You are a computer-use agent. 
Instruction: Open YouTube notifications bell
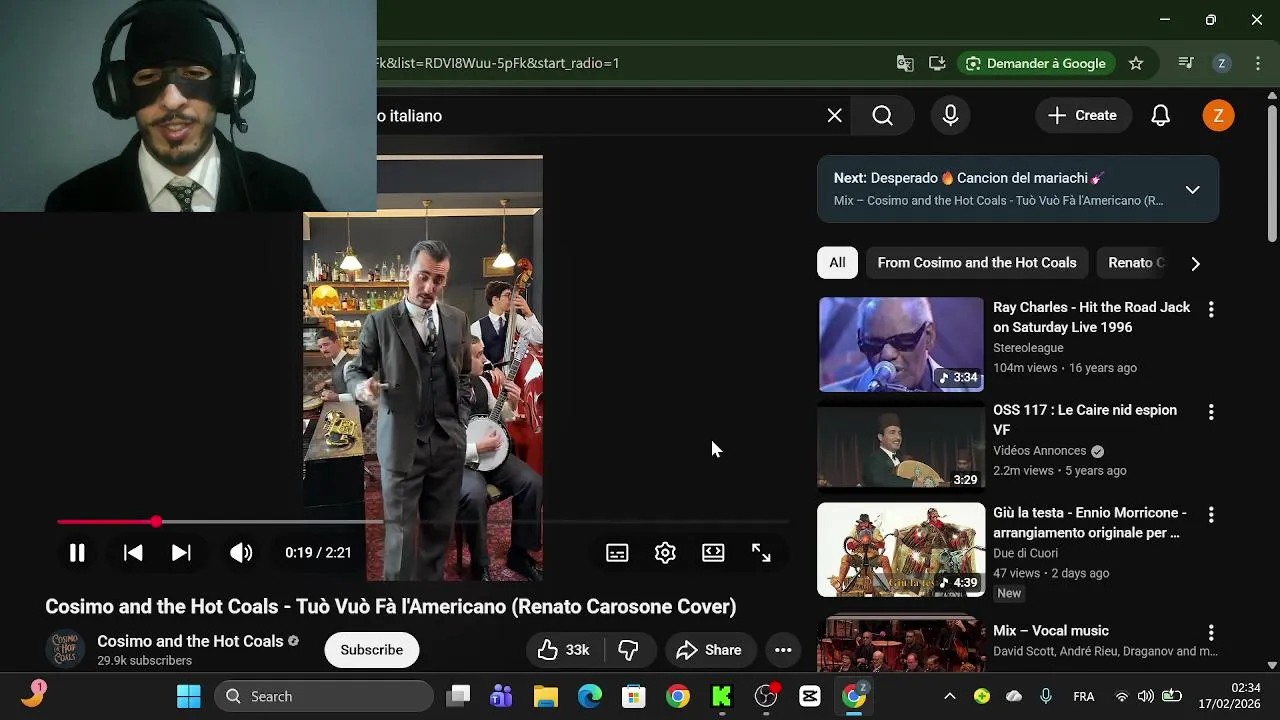pos(1160,116)
